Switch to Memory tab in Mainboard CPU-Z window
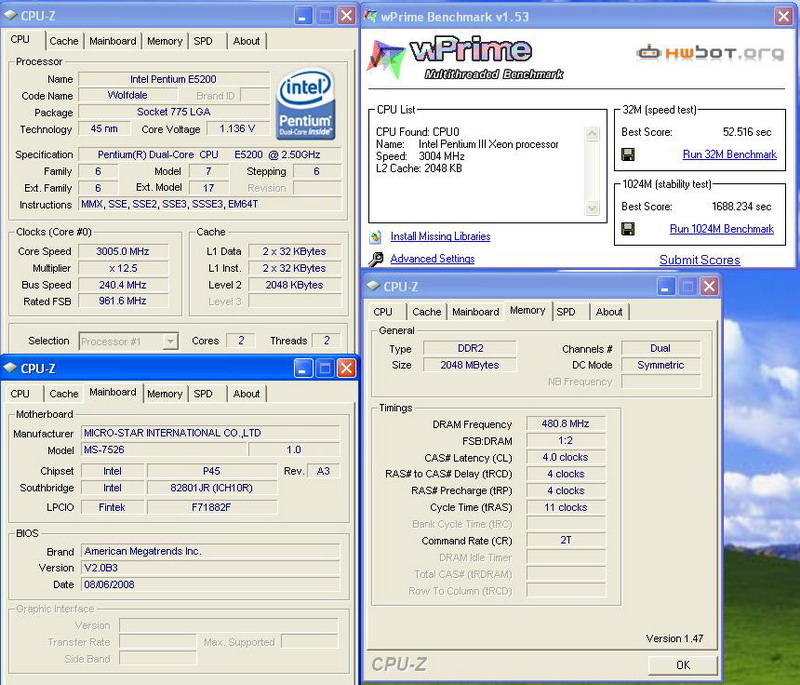Viewport: 800px width, 685px height. [x=164, y=394]
